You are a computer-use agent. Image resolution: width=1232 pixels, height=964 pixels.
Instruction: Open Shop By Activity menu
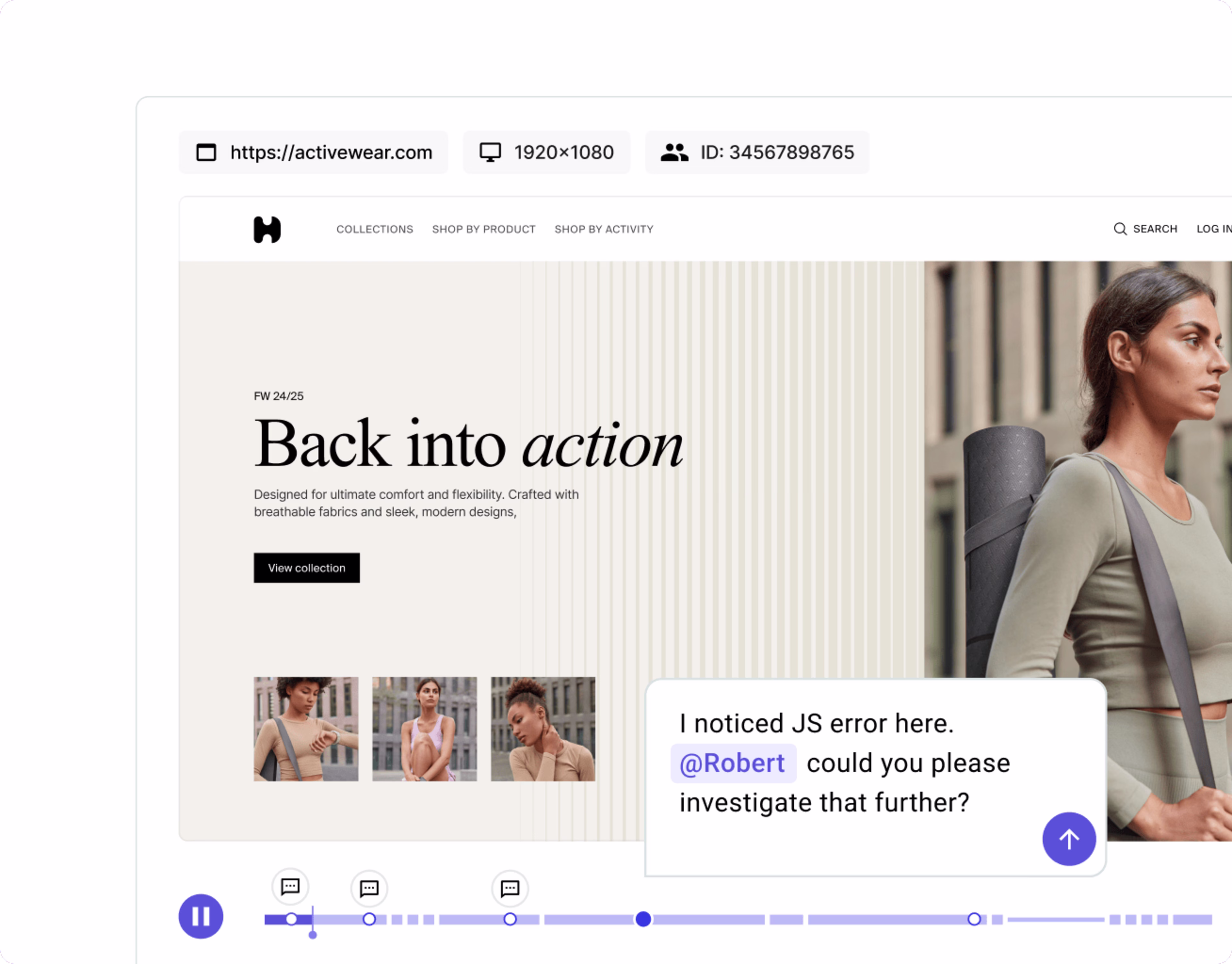[603, 229]
